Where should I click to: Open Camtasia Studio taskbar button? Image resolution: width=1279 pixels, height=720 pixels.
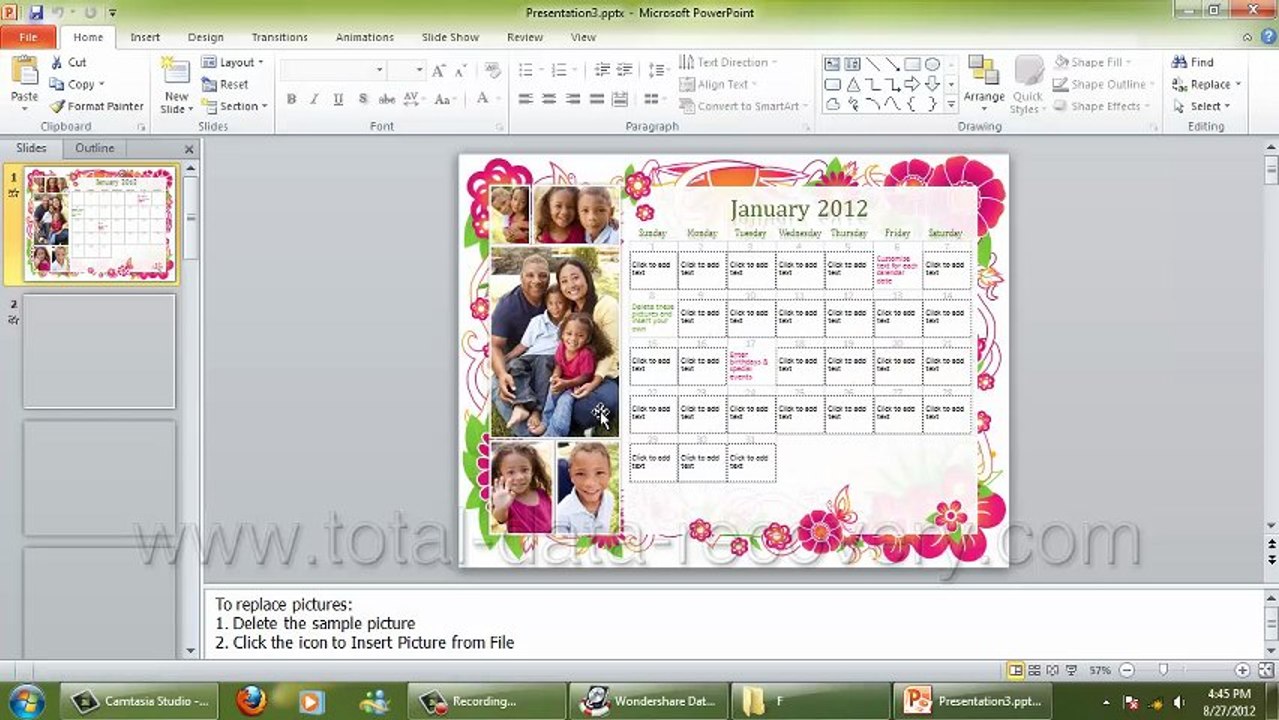pyautogui.click(x=139, y=701)
